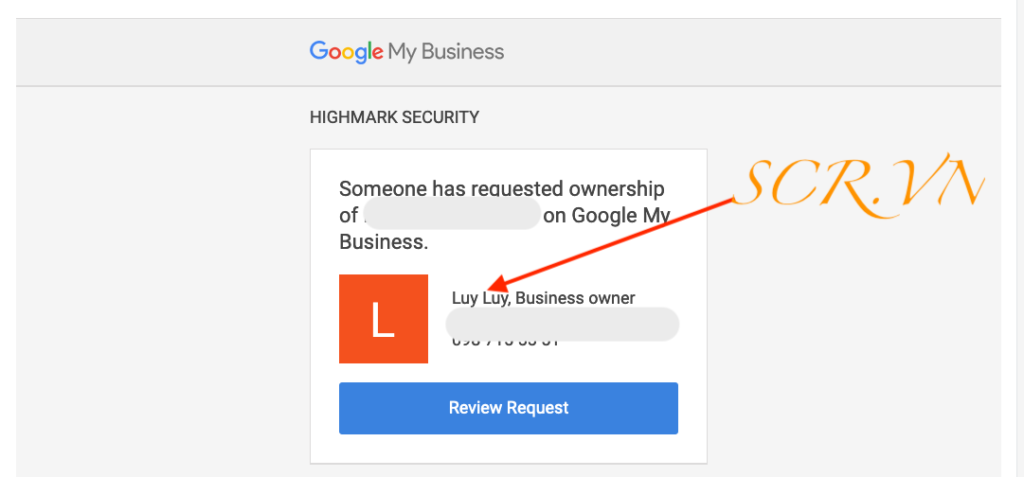Click blank white space below Review Request
1024x477 pixels.
(x=508, y=448)
